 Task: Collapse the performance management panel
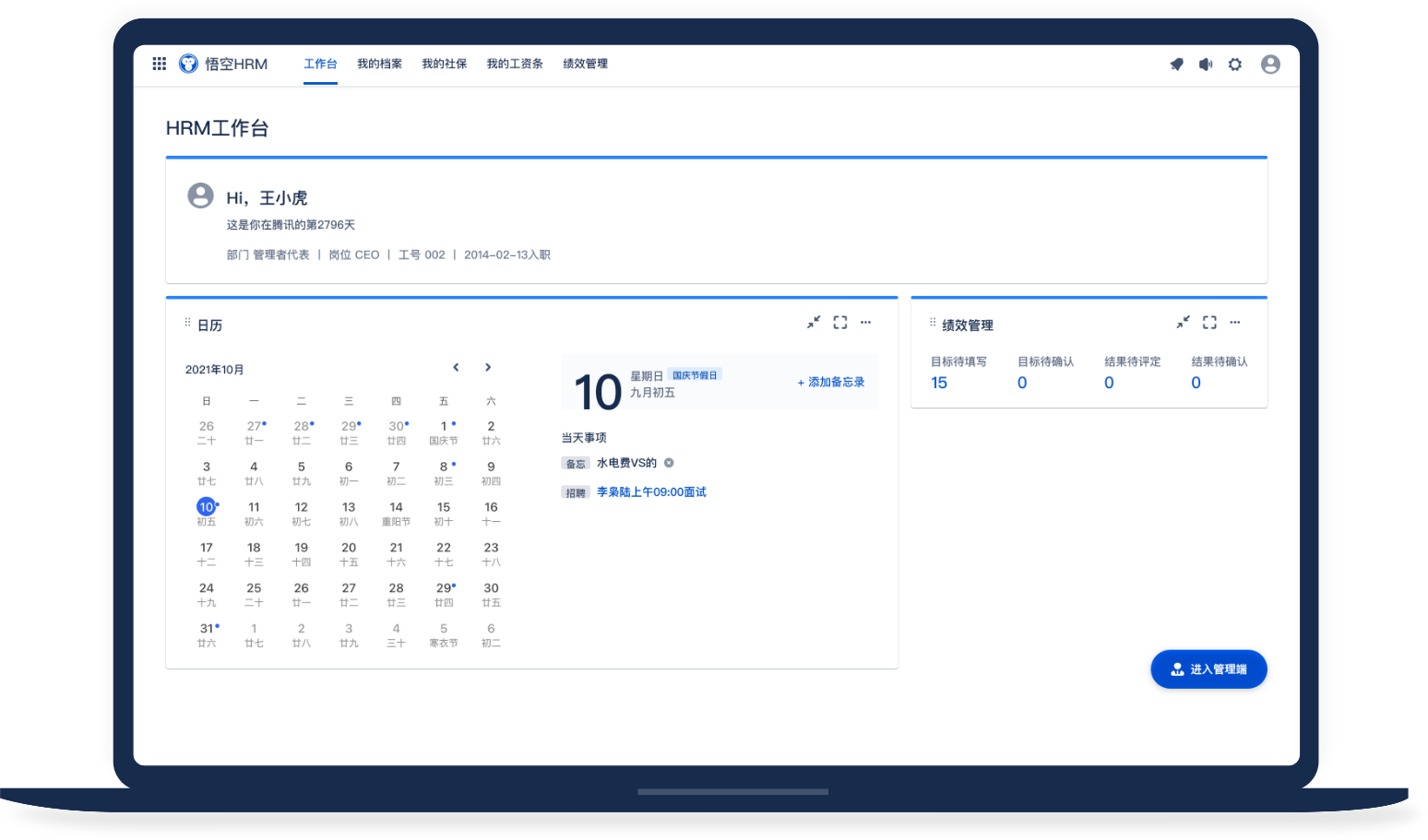(x=1184, y=323)
